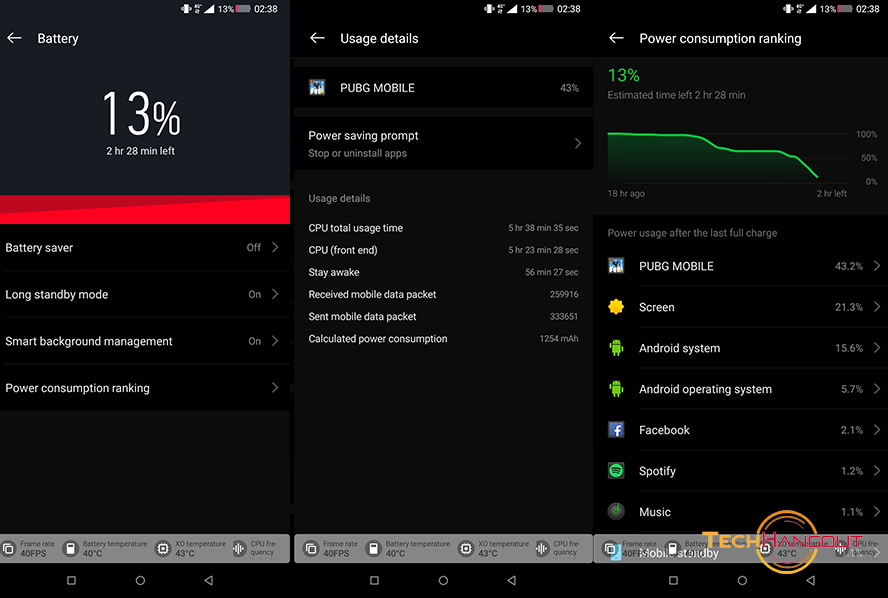Open the Power saving prompt chevron
Viewport: 888px width, 598px height.
tap(578, 143)
